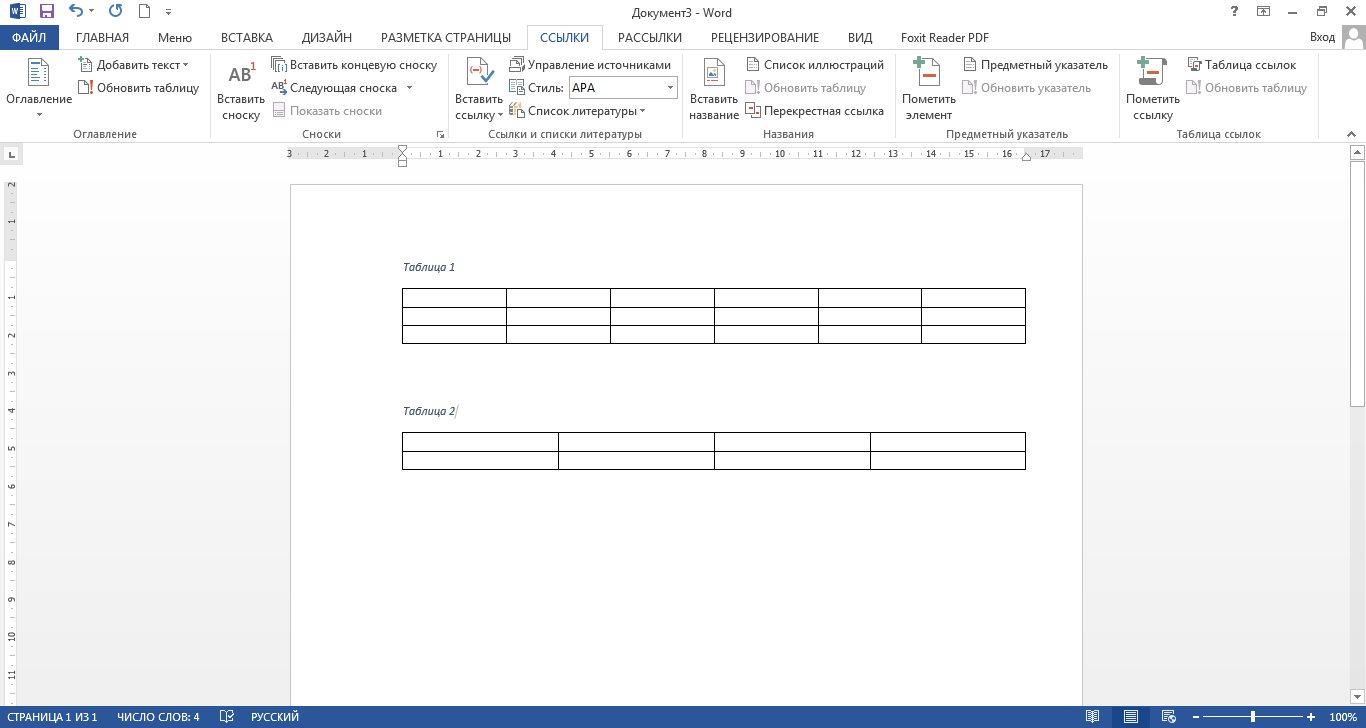
Task: Click Вставить концевую сноску
Action: tap(355, 65)
